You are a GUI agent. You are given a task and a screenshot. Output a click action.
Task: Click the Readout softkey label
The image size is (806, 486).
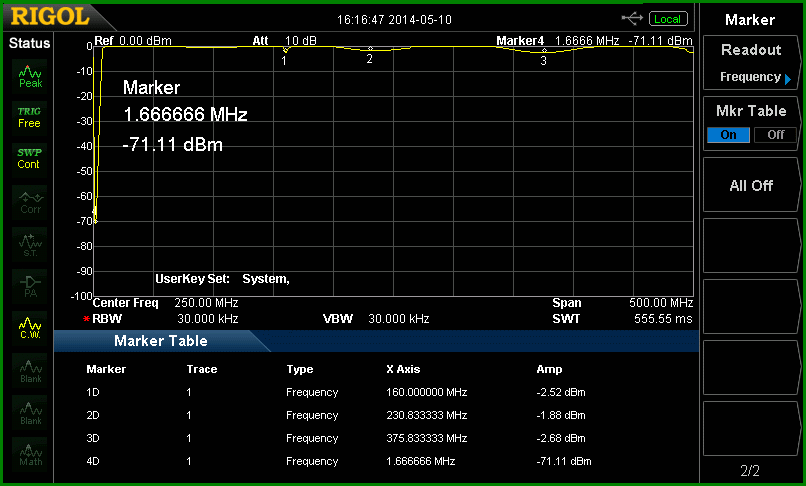[750, 50]
